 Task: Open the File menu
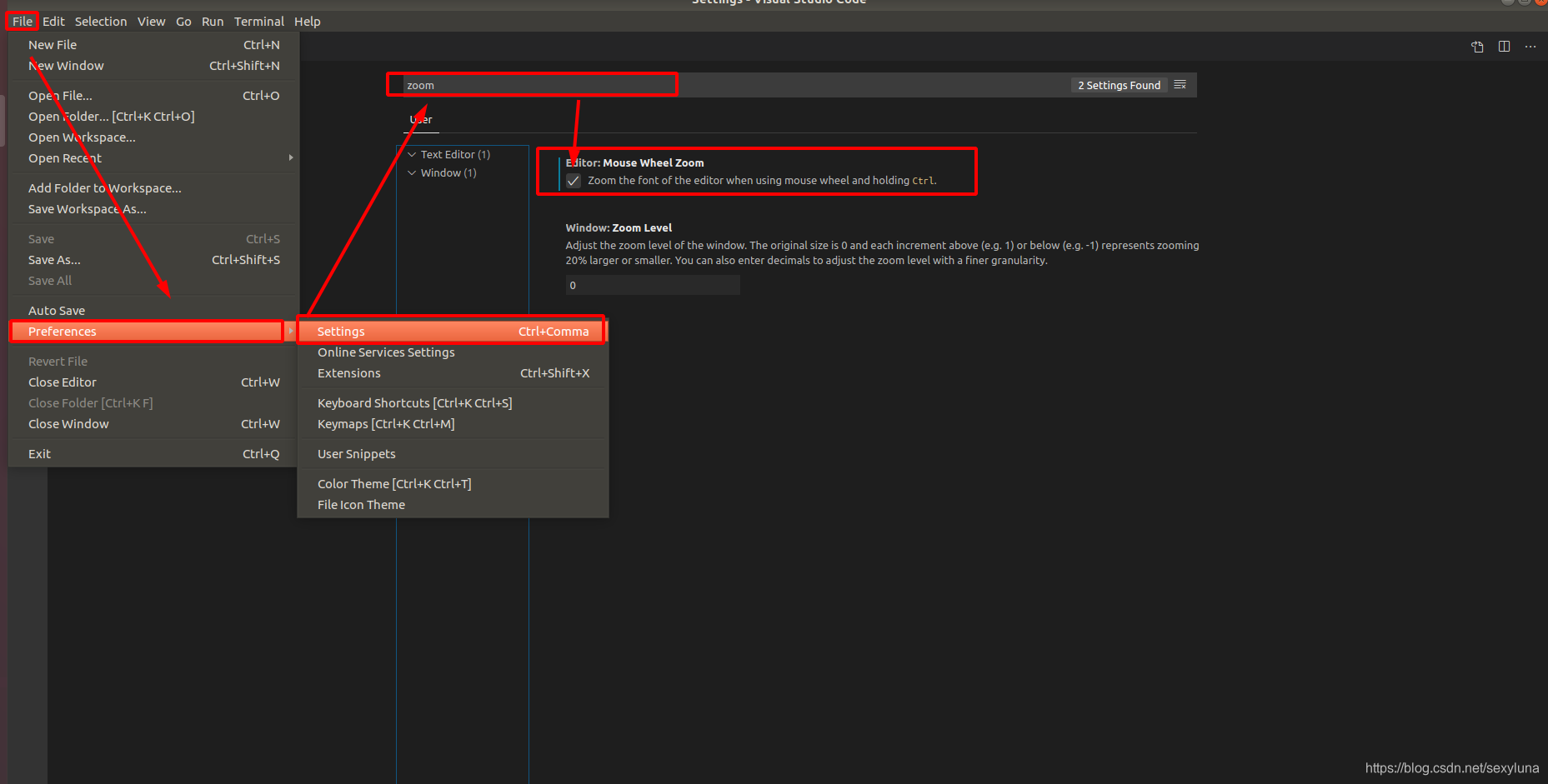(23, 22)
